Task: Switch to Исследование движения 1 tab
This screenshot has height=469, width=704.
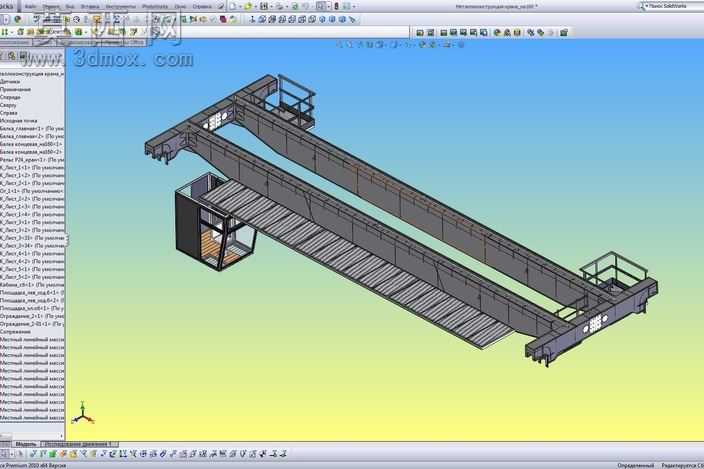Action: point(79,444)
